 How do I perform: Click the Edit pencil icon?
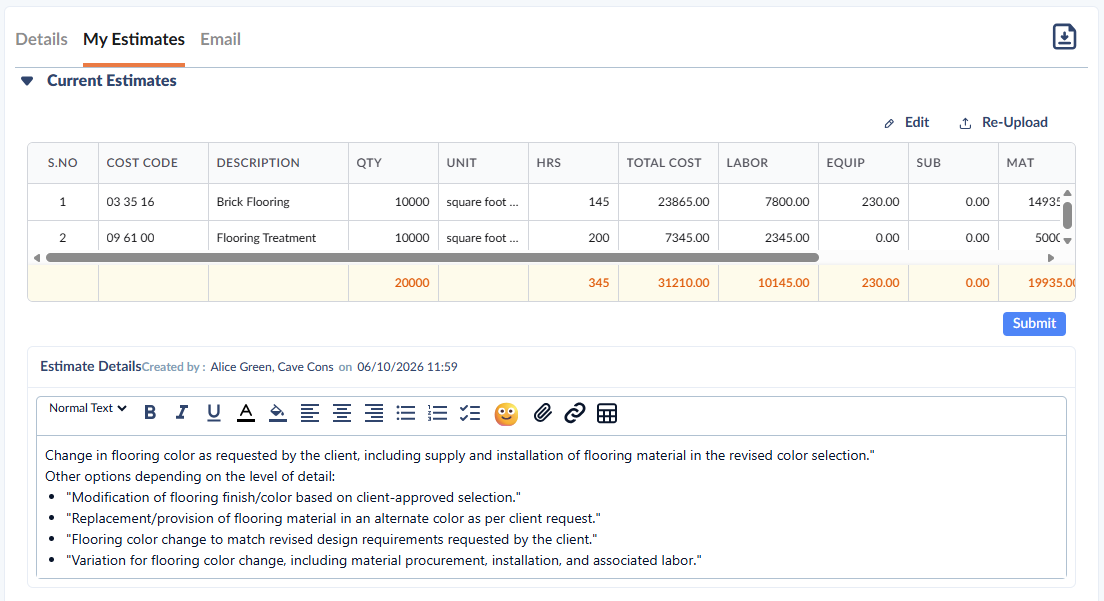tap(889, 123)
